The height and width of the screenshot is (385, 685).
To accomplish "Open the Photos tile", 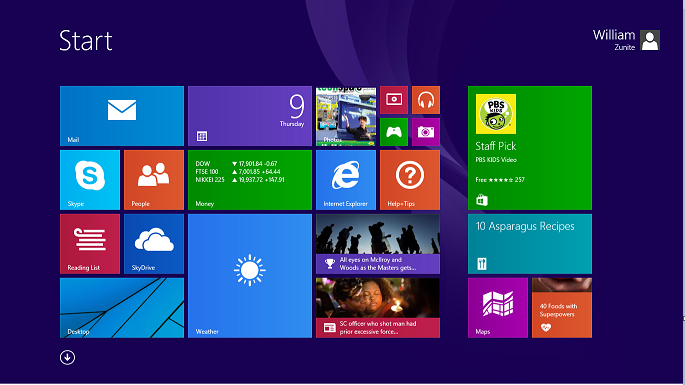I will tap(346, 116).
